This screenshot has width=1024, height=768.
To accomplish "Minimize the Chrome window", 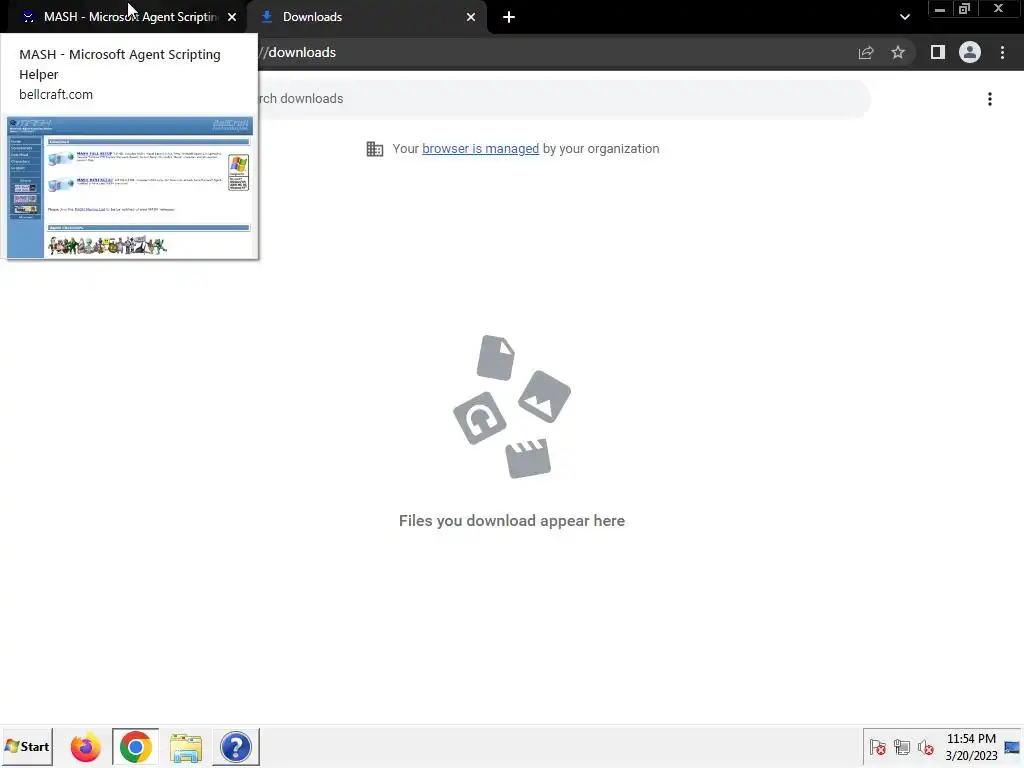I will (940, 9).
